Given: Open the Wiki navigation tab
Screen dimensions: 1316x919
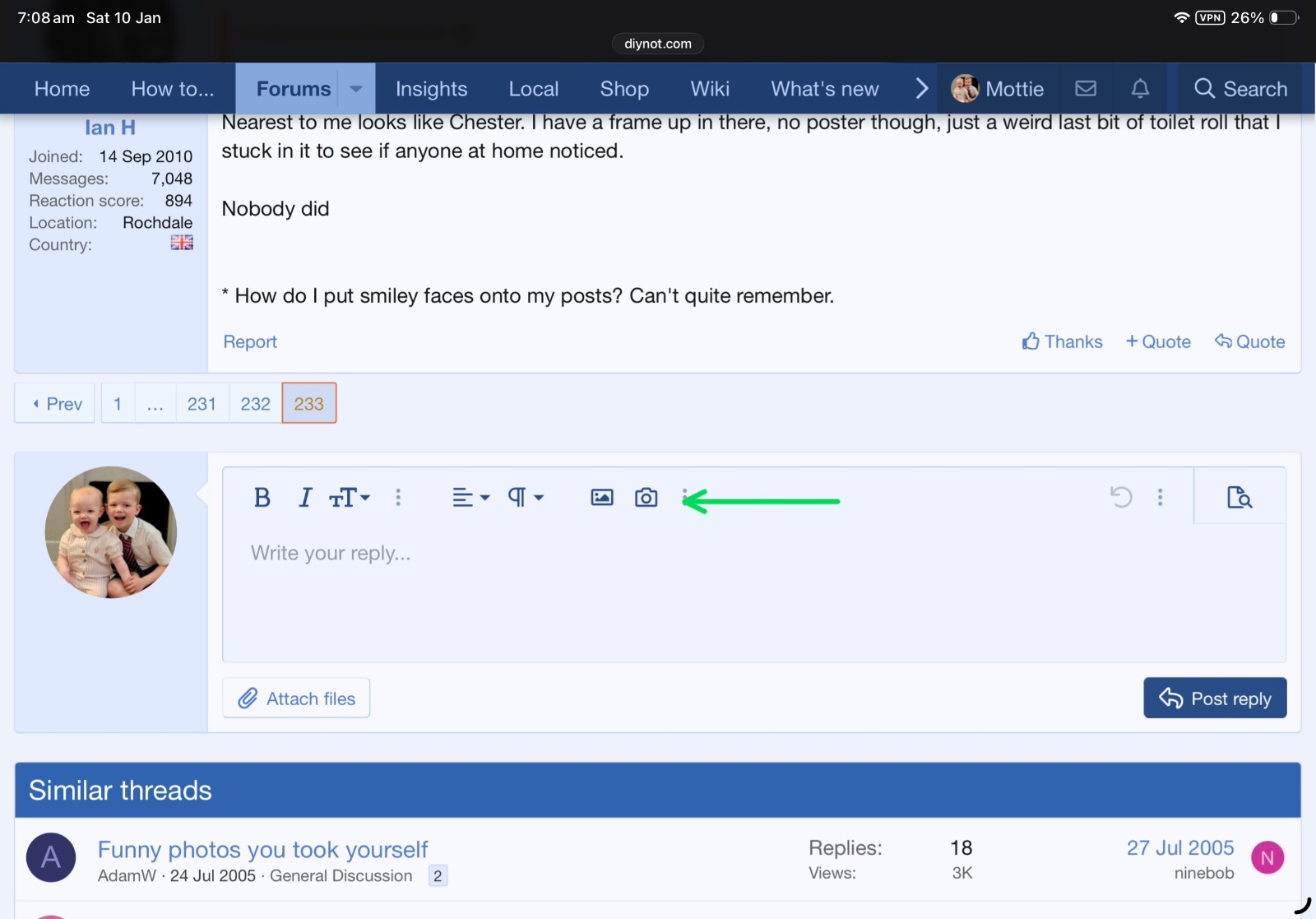Looking at the screenshot, I should click(710, 89).
